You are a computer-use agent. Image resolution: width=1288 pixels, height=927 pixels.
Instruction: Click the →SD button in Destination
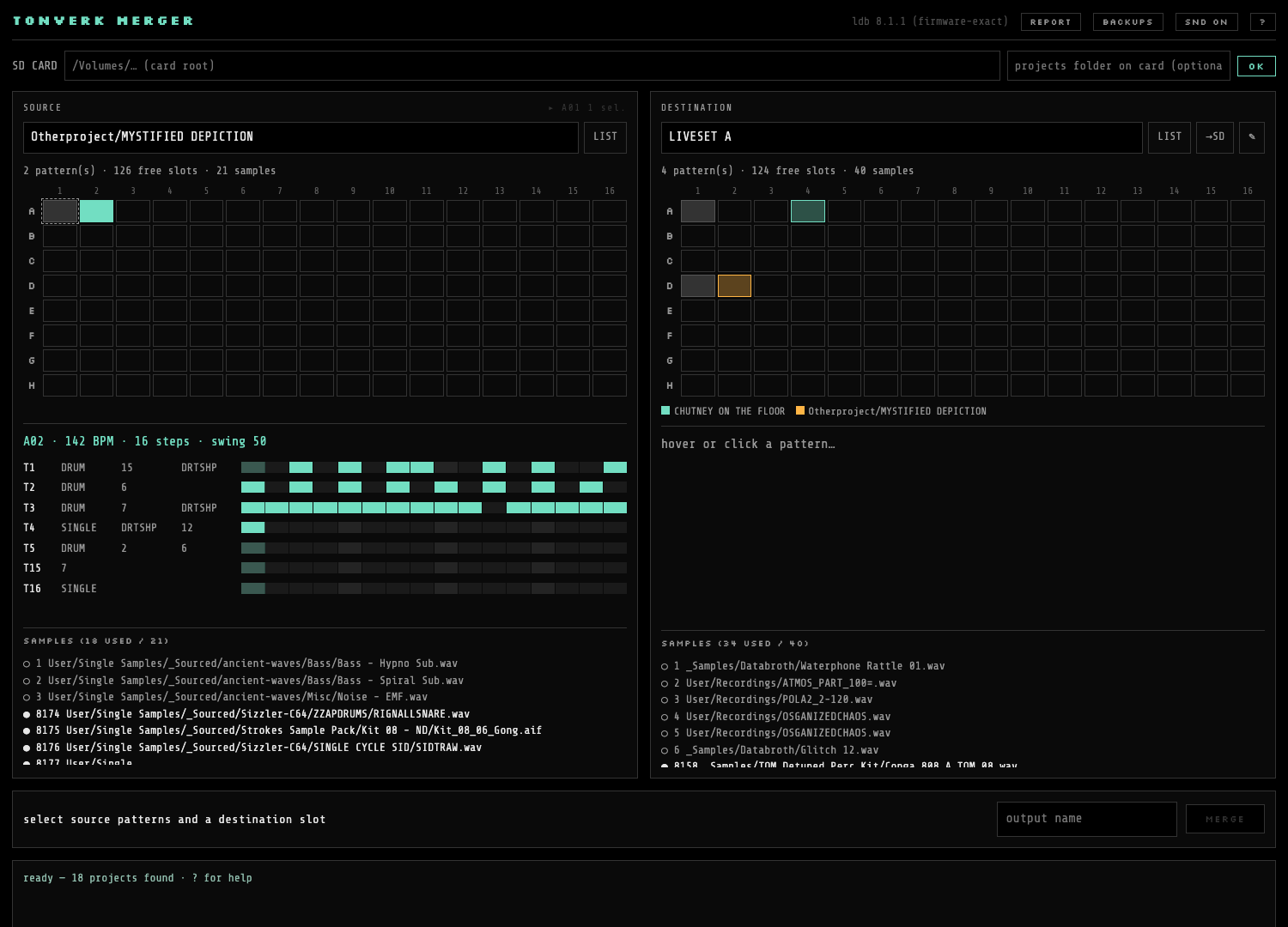tap(1214, 137)
